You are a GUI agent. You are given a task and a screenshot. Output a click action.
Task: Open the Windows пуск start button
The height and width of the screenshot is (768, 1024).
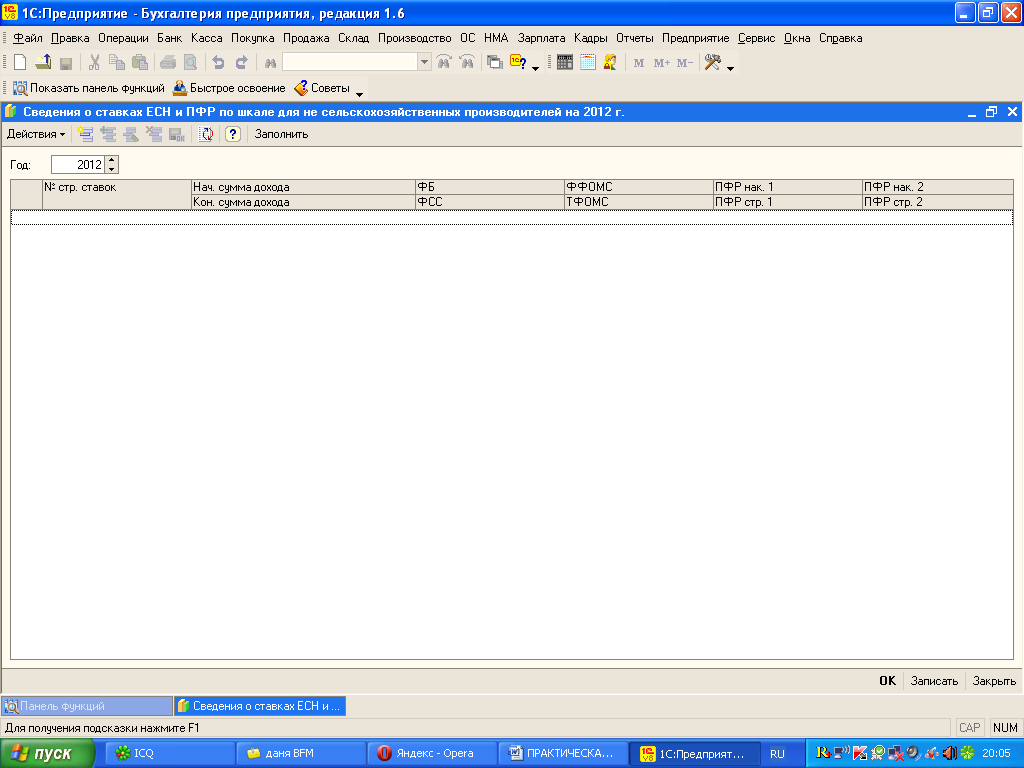(x=48, y=753)
